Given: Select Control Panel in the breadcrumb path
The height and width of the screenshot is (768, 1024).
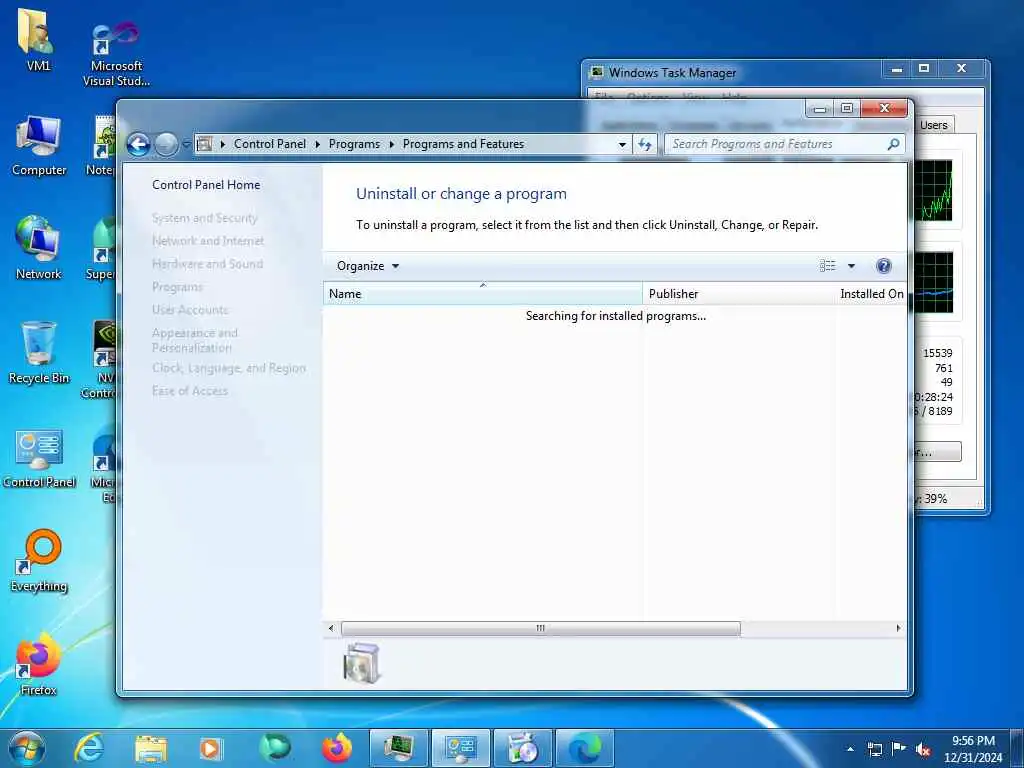Looking at the screenshot, I should pos(270,144).
